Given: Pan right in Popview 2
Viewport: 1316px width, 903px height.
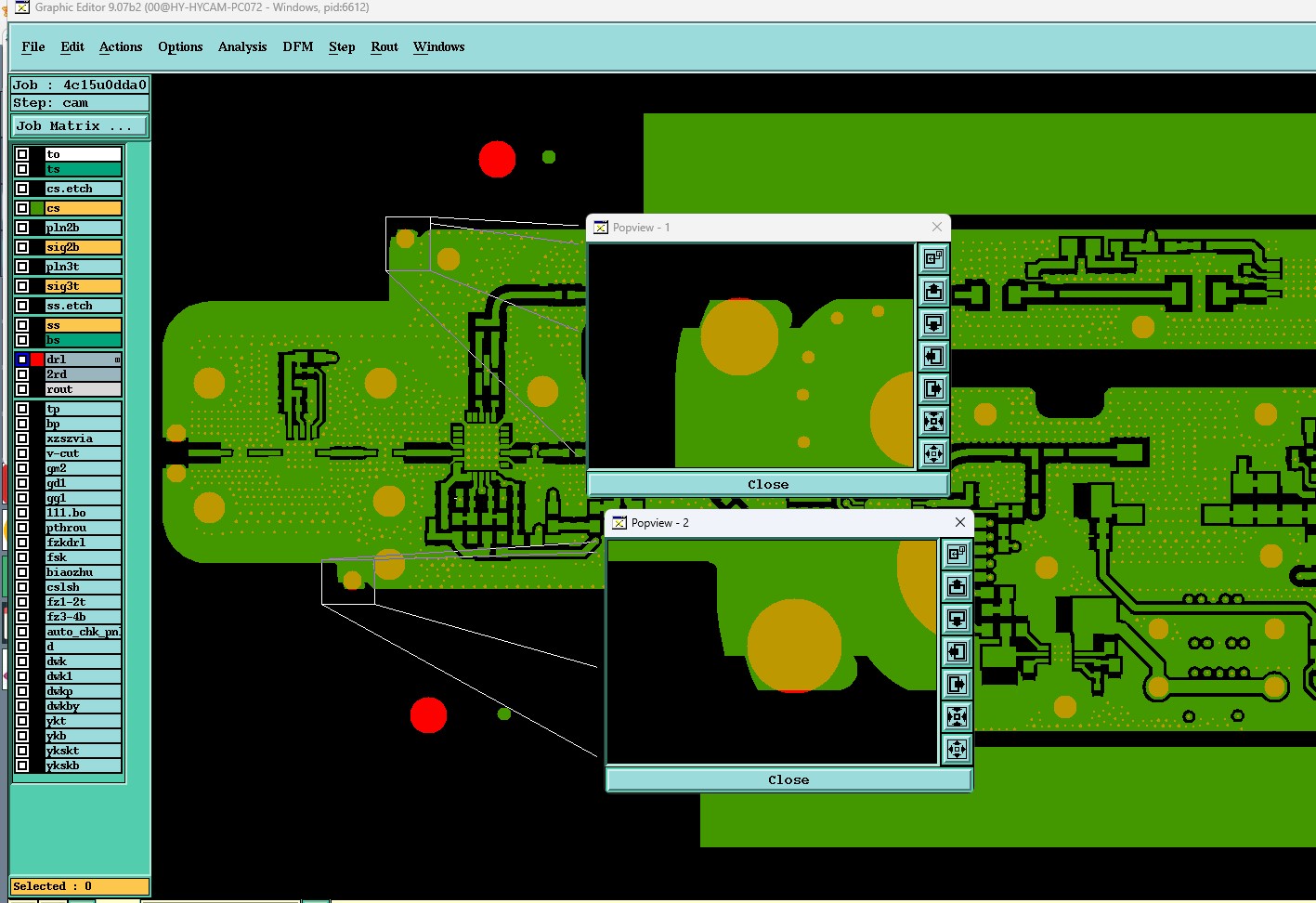Looking at the screenshot, I should [957, 684].
